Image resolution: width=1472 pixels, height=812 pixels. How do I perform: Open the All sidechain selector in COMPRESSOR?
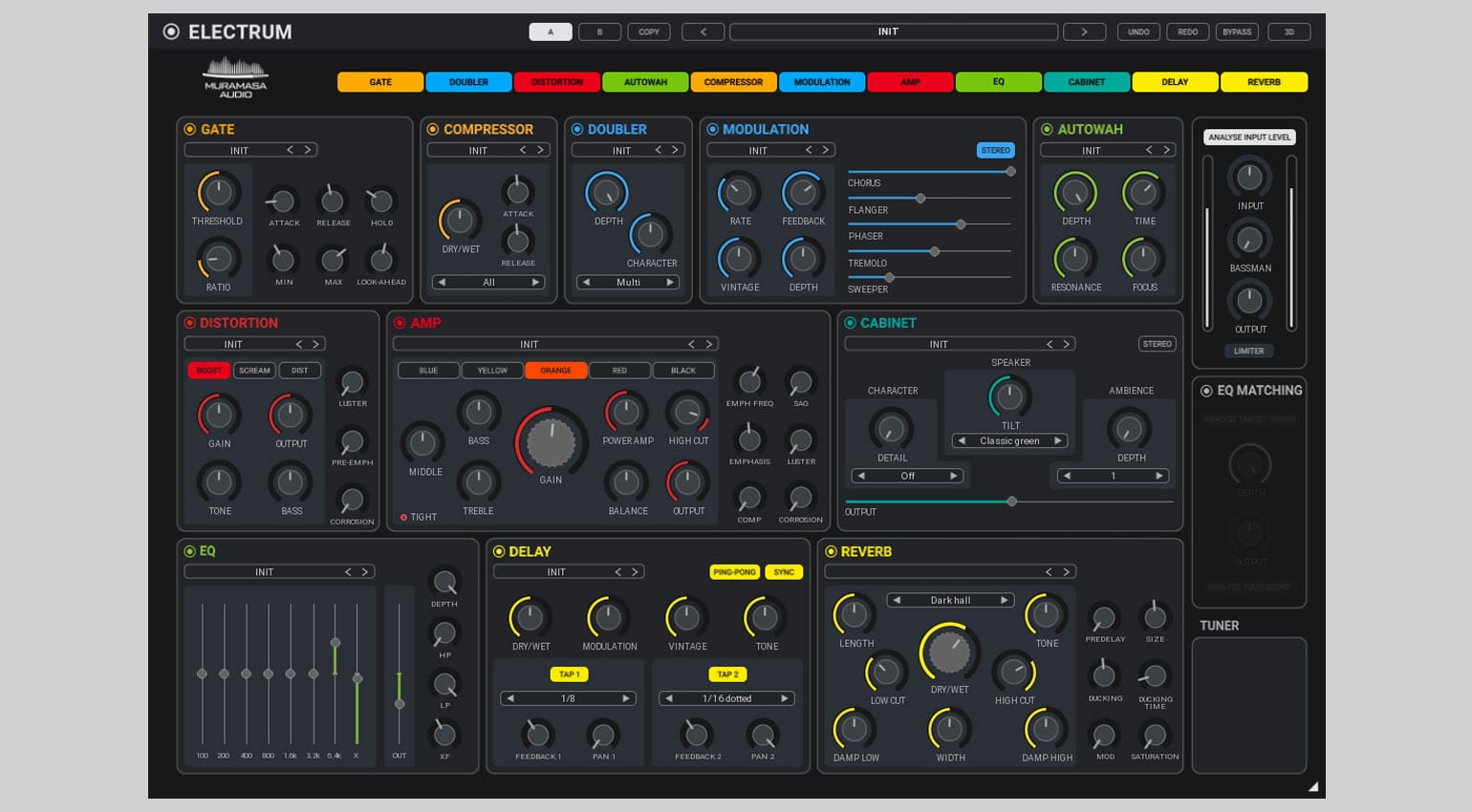click(487, 282)
